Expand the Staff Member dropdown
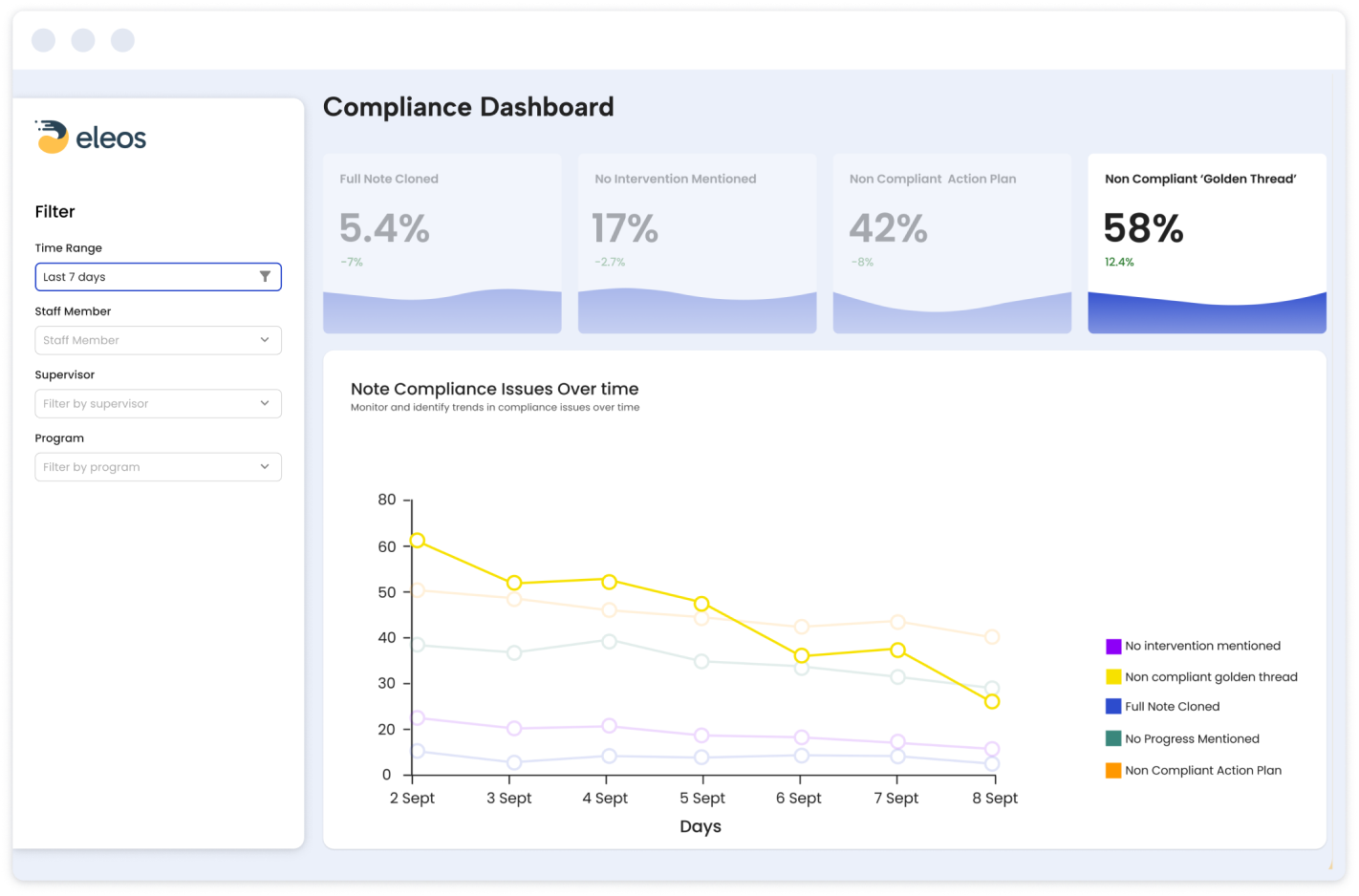 pyautogui.click(x=158, y=340)
